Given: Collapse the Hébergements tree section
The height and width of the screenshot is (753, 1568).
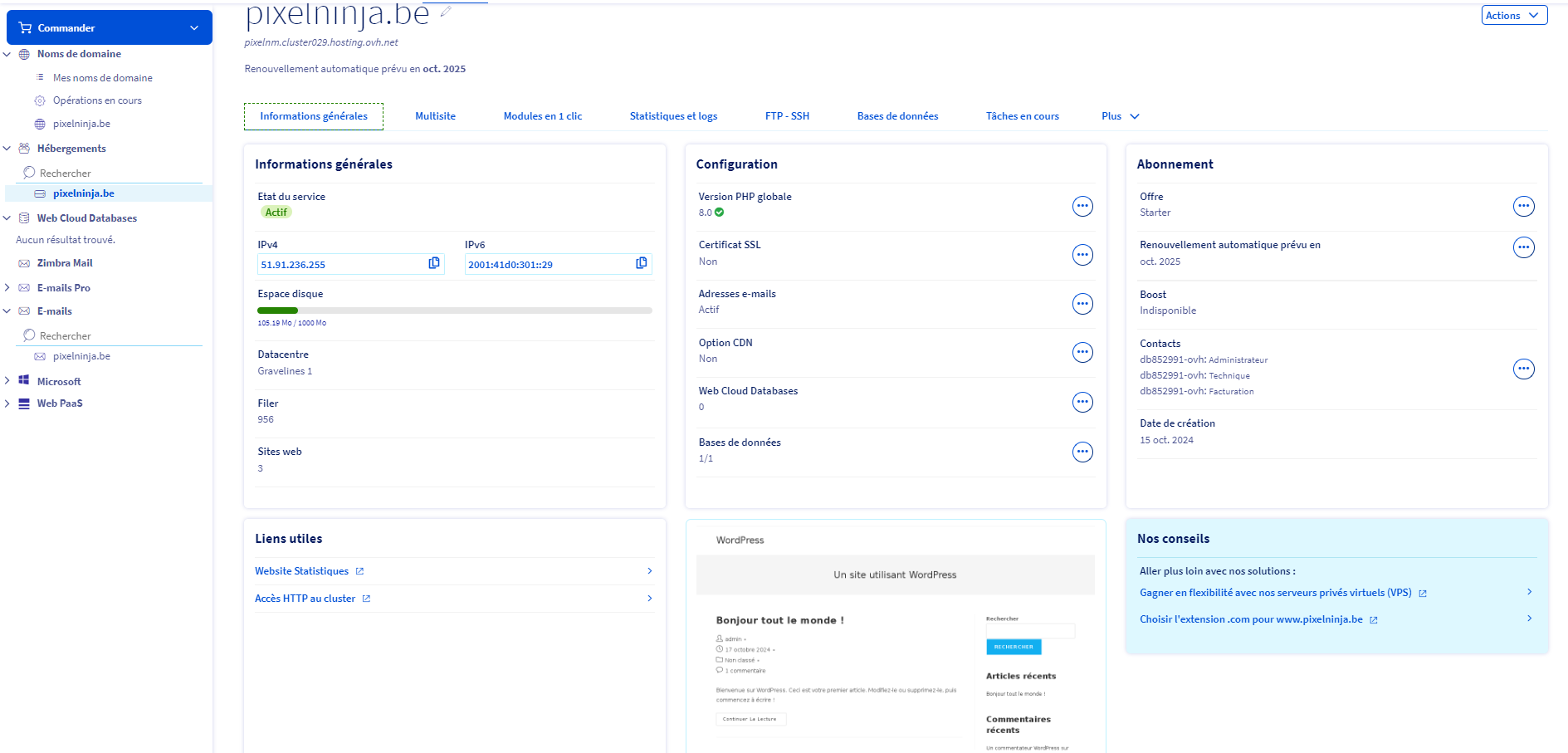Looking at the screenshot, I should click(7, 149).
